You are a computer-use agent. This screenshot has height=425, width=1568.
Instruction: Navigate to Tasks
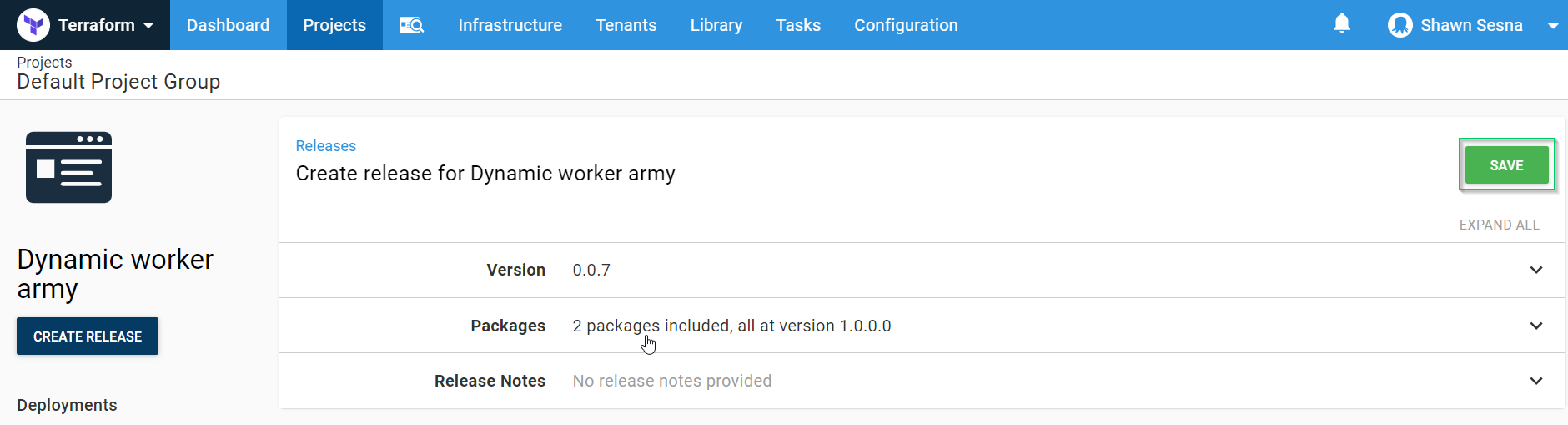[797, 25]
